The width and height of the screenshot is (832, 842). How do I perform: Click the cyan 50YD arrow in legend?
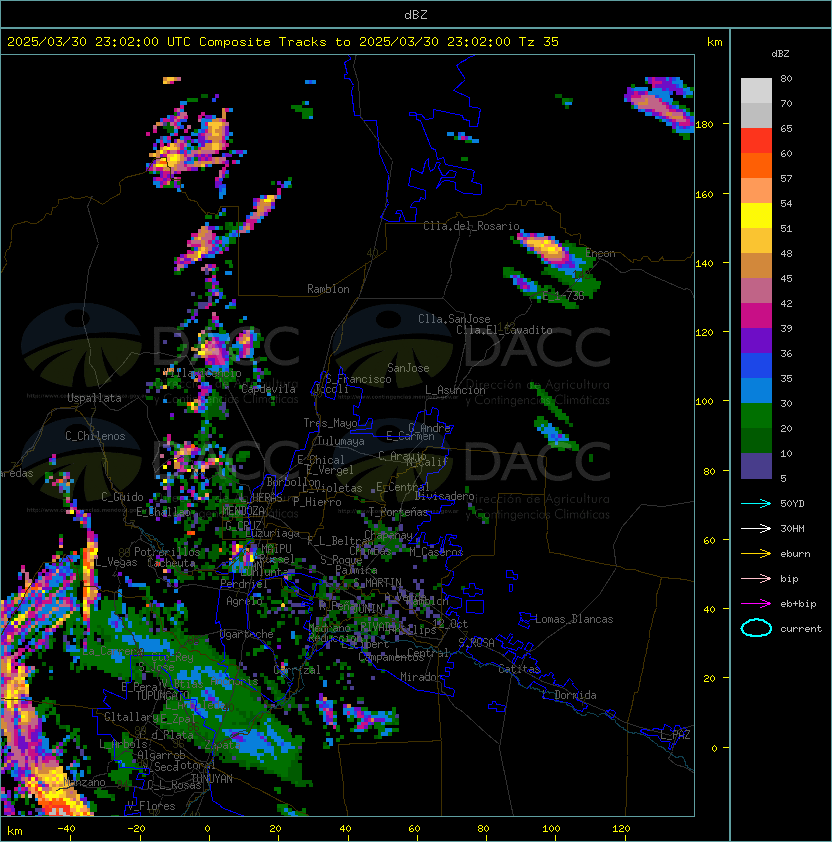756,503
